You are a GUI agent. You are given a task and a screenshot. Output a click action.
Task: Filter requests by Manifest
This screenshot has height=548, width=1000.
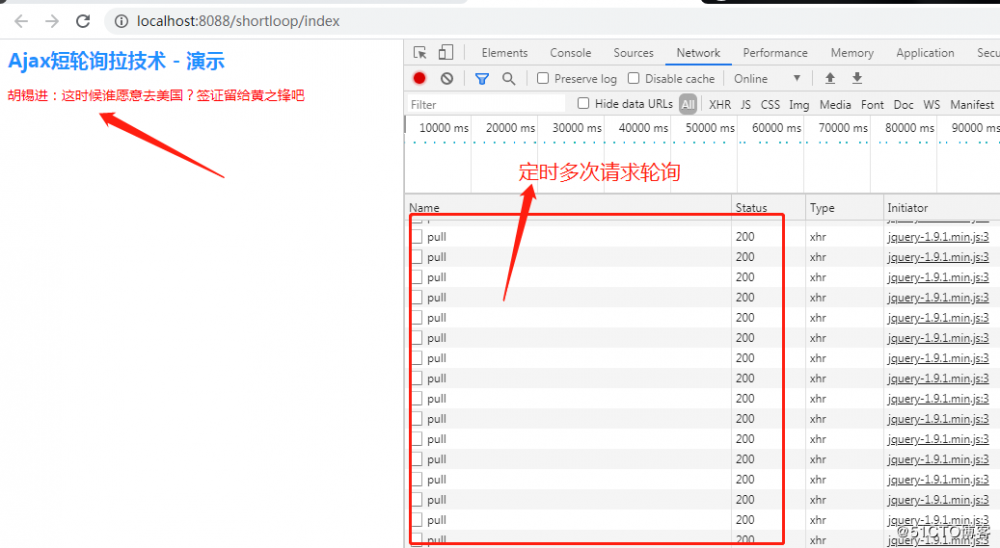[x=972, y=105]
